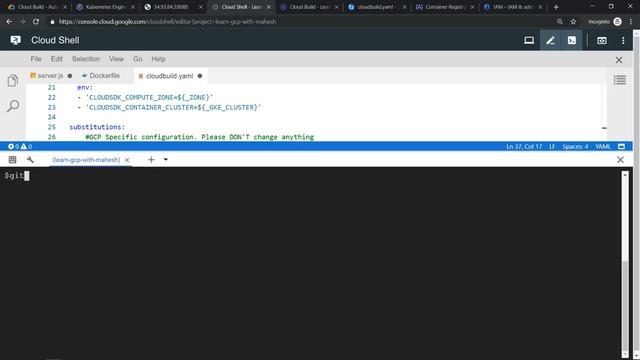640x360 pixels.
Task: Open the Go menu
Action: point(138,59)
